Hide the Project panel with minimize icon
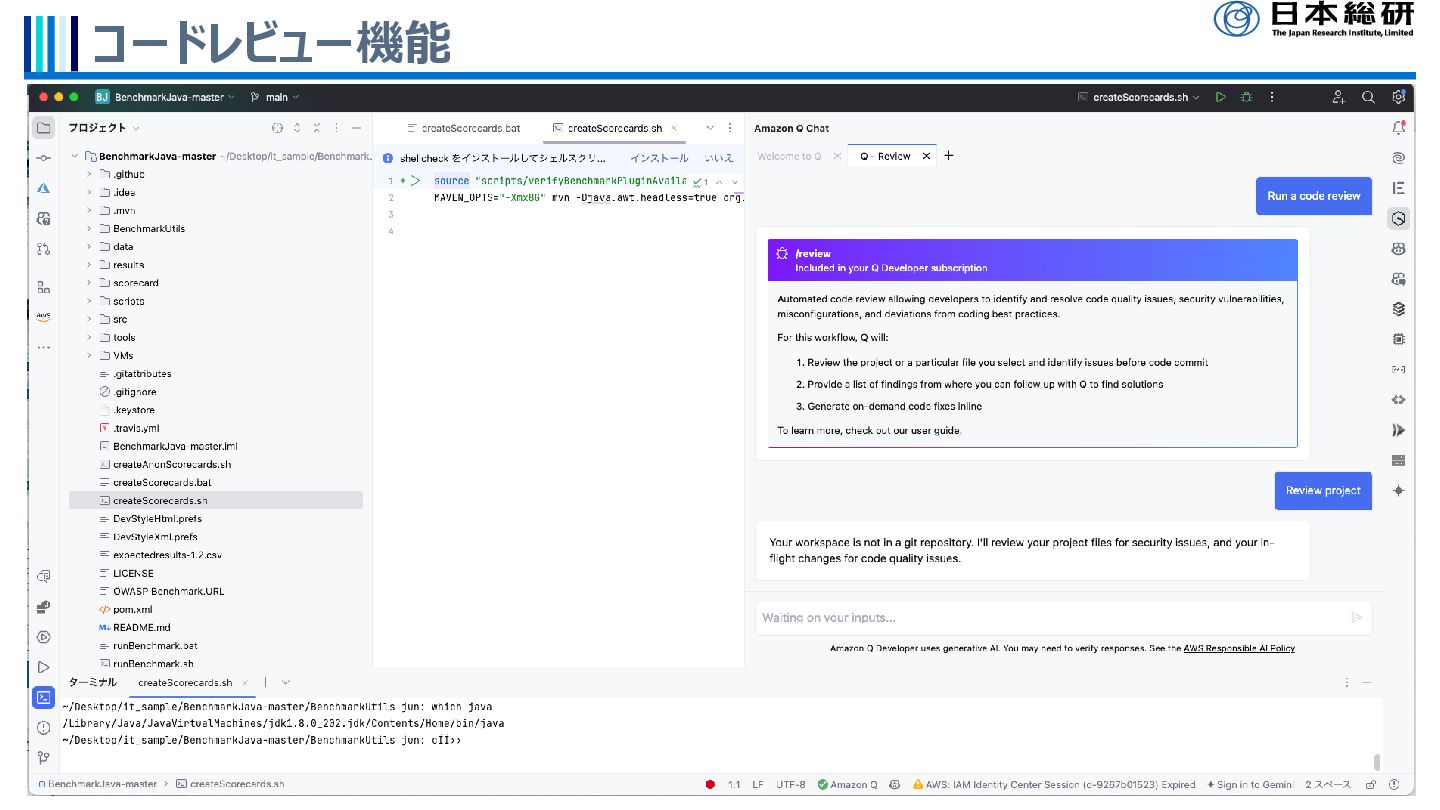 point(356,128)
